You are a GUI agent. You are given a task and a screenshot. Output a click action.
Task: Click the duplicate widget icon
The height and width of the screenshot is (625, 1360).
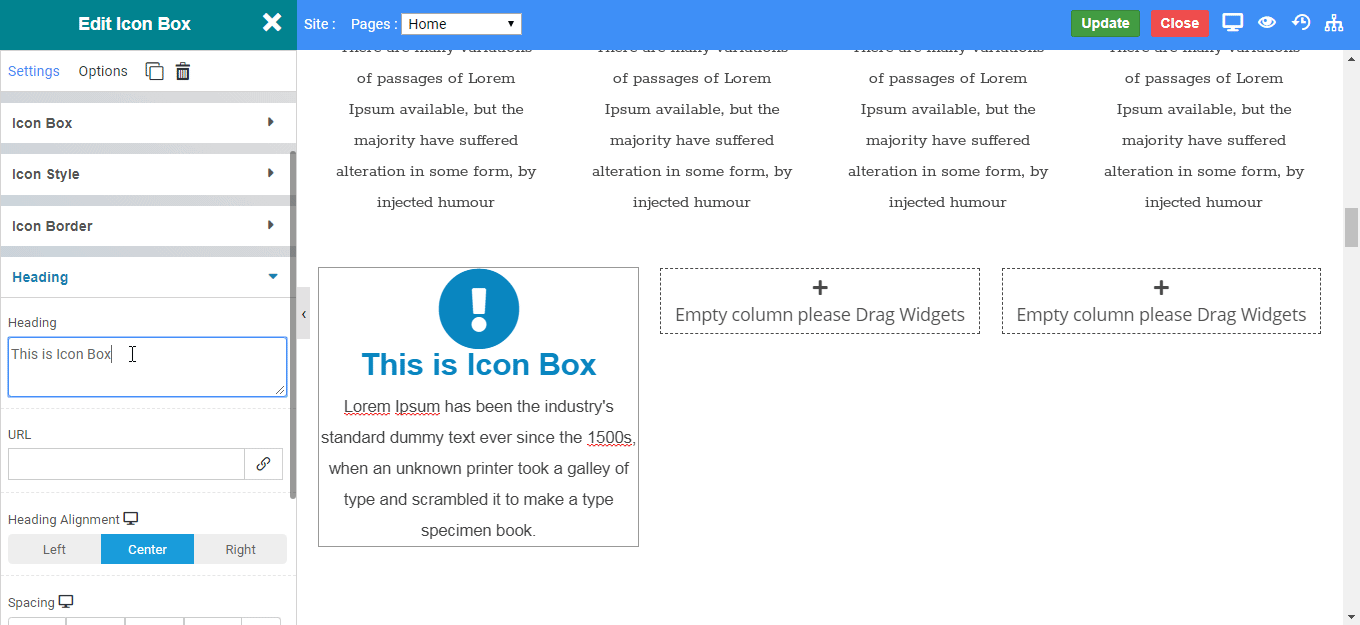(x=154, y=71)
